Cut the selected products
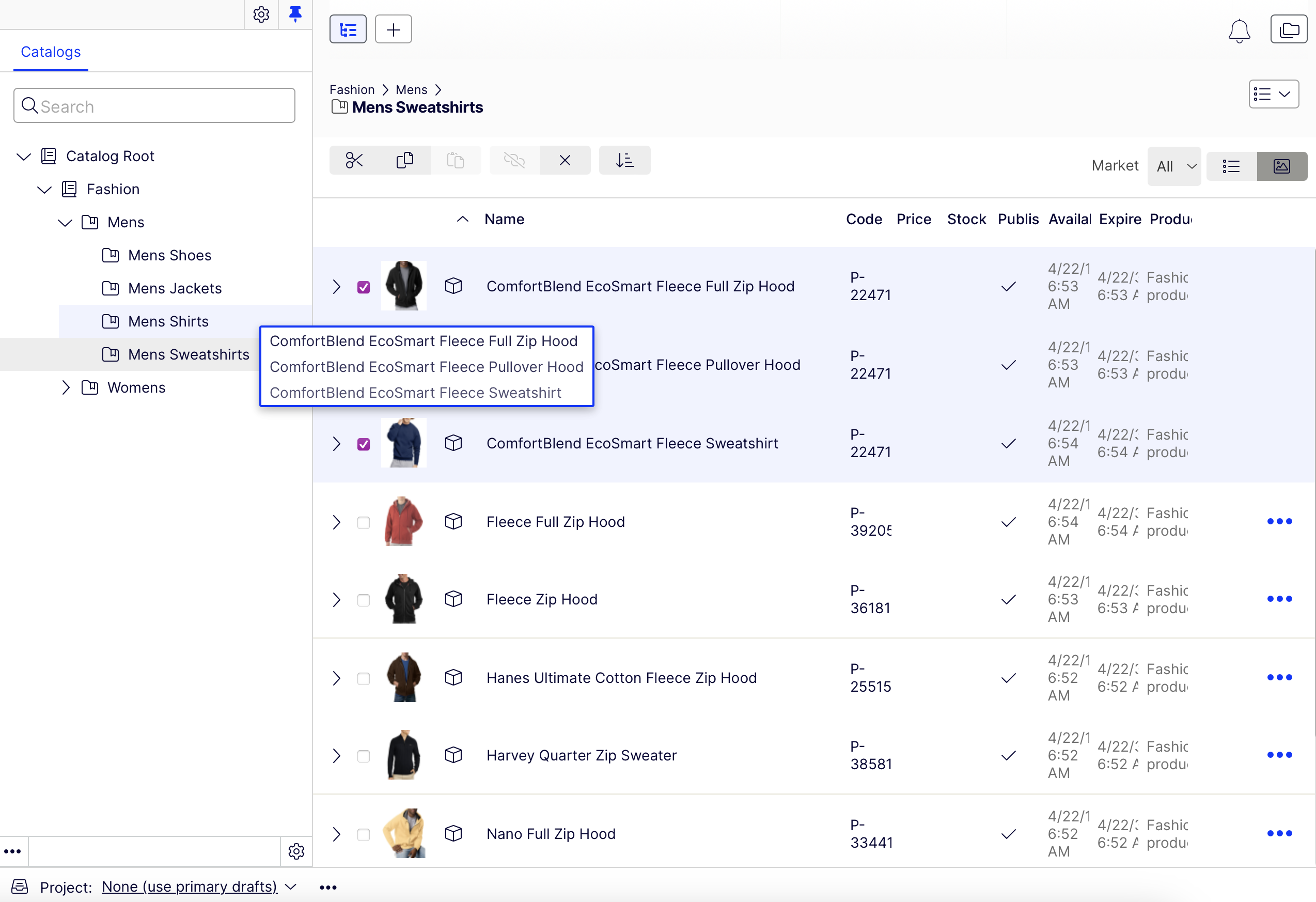Viewport: 1316px width, 902px height. pyautogui.click(x=354, y=160)
